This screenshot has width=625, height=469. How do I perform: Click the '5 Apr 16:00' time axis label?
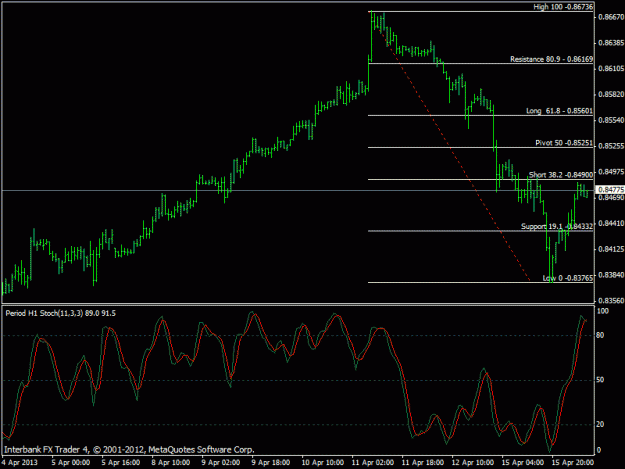coord(121,462)
